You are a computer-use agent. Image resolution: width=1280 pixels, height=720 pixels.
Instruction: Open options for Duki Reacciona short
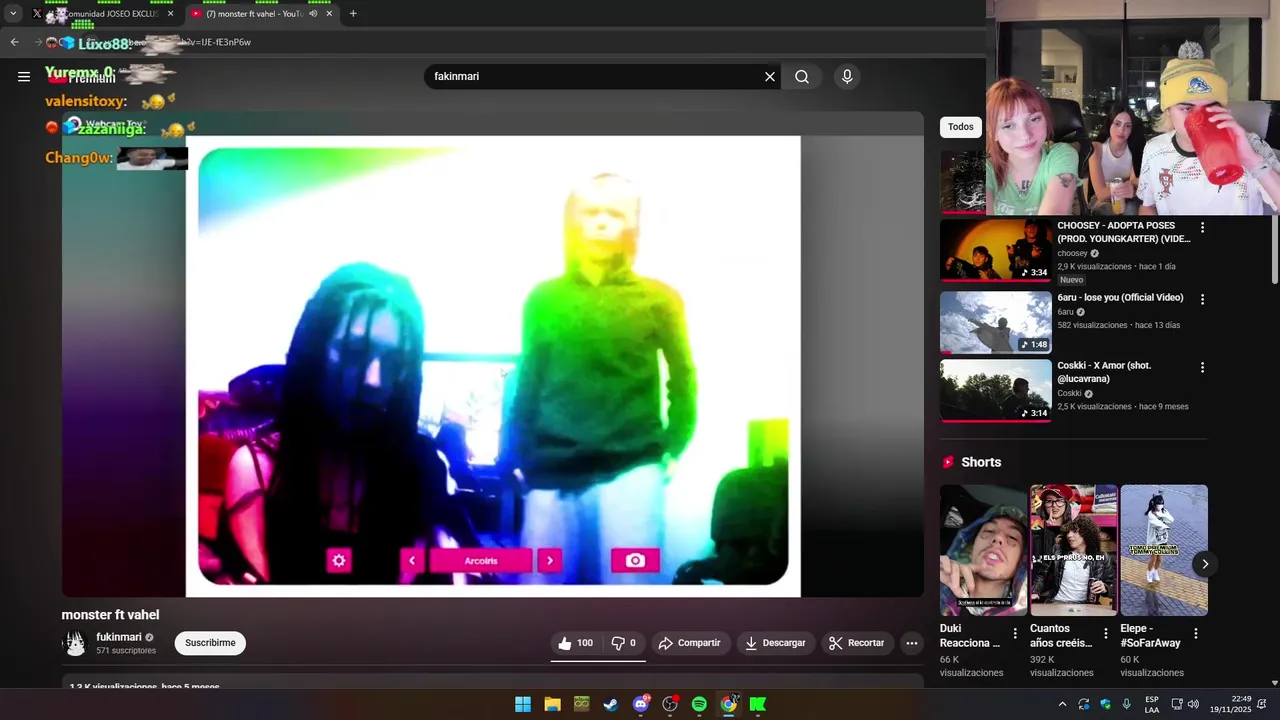pyautogui.click(x=1015, y=634)
